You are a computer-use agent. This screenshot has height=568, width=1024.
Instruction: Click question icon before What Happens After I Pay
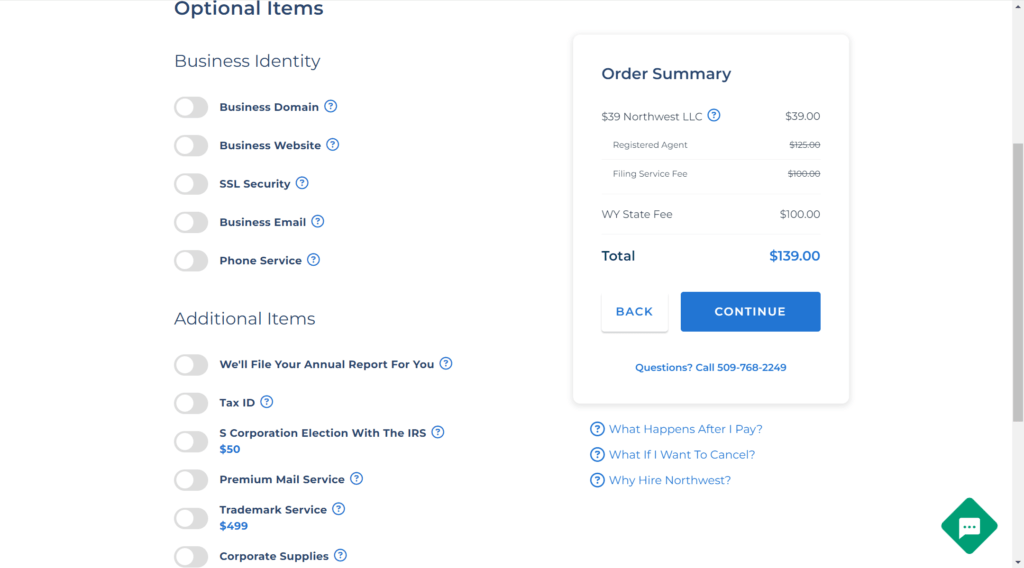pyautogui.click(x=597, y=429)
